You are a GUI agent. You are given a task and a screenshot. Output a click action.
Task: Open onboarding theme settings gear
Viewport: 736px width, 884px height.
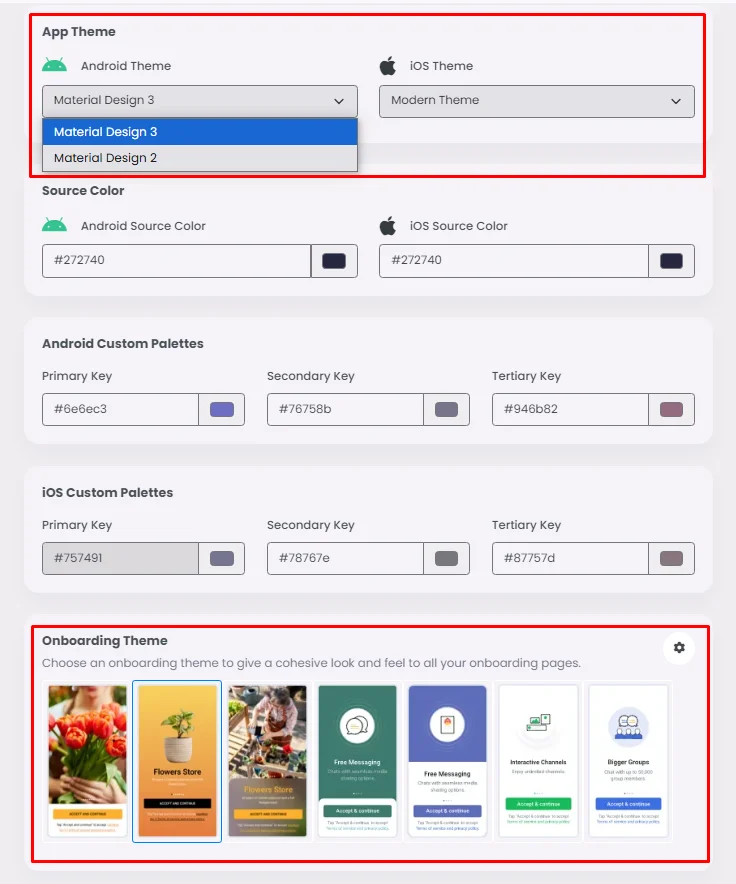point(679,647)
